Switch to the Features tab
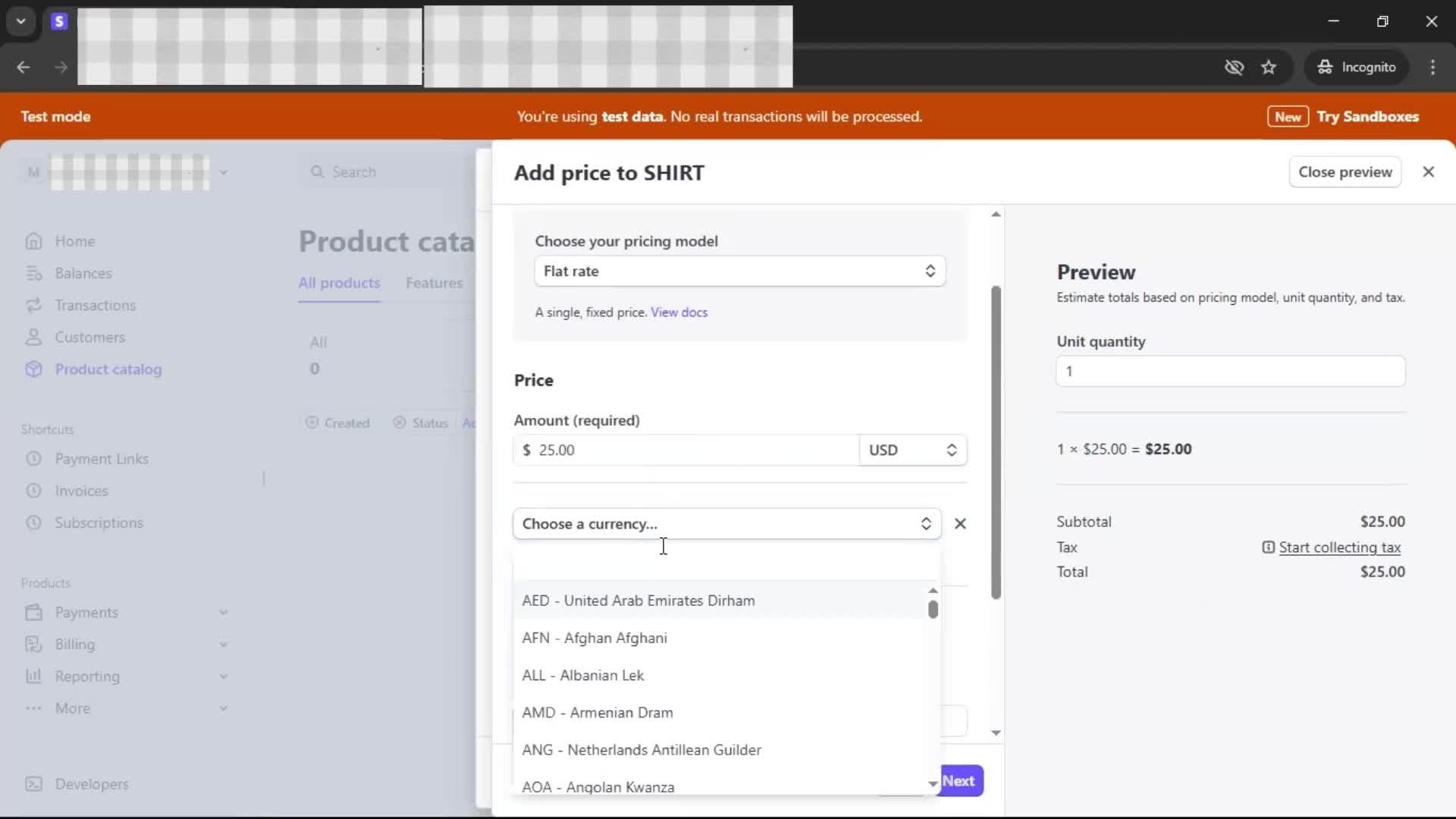The image size is (1456, 819). click(x=434, y=283)
